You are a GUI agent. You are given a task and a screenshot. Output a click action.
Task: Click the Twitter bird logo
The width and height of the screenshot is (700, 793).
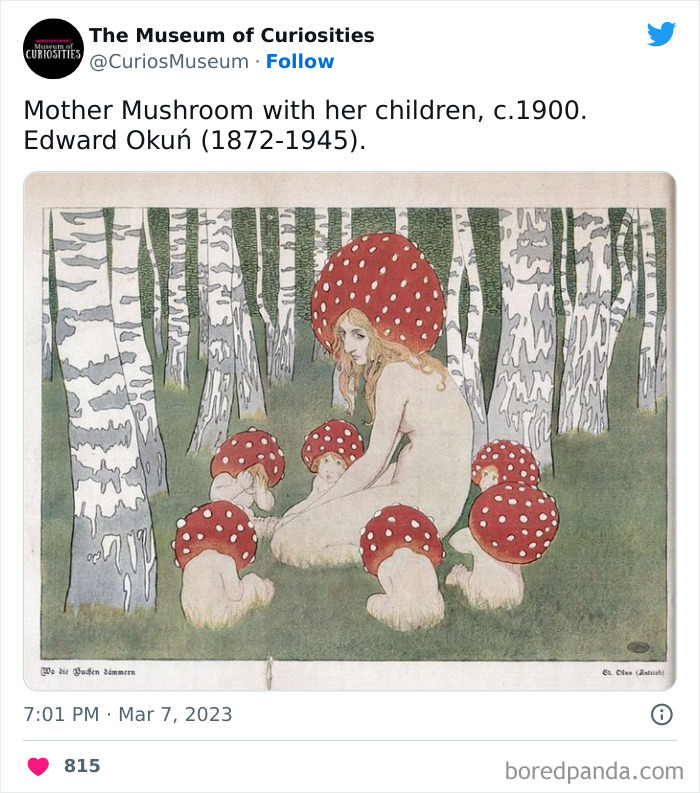coord(661,34)
